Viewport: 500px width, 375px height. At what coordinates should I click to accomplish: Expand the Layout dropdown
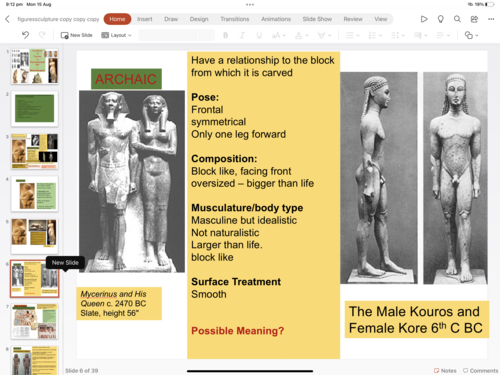click(116, 35)
